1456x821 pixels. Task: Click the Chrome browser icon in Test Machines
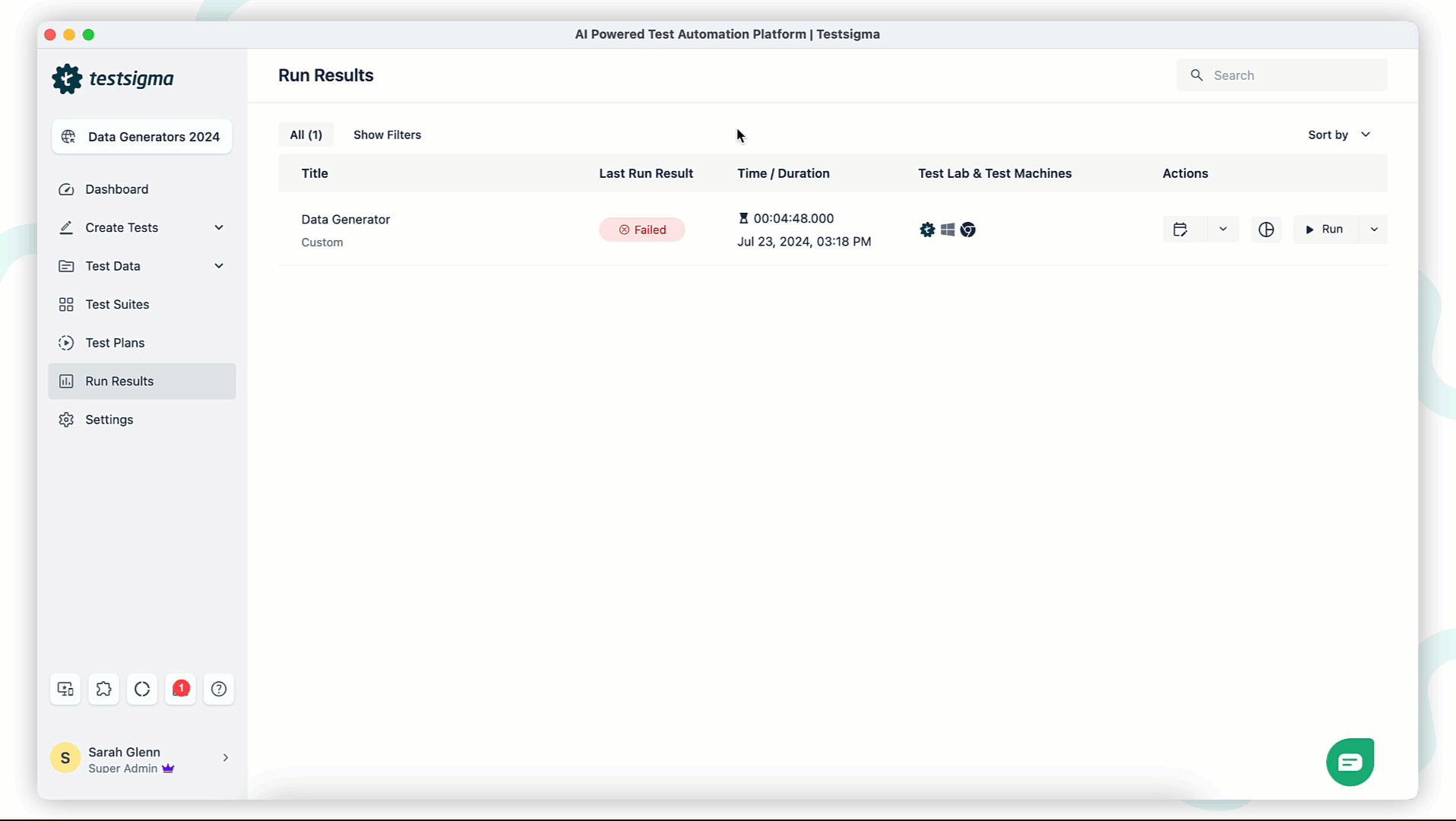968,229
